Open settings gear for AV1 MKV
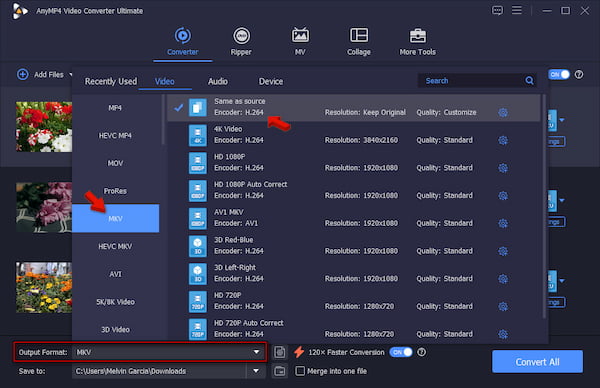Viewport: 600px width, 388px height. [x=503, y=223]
